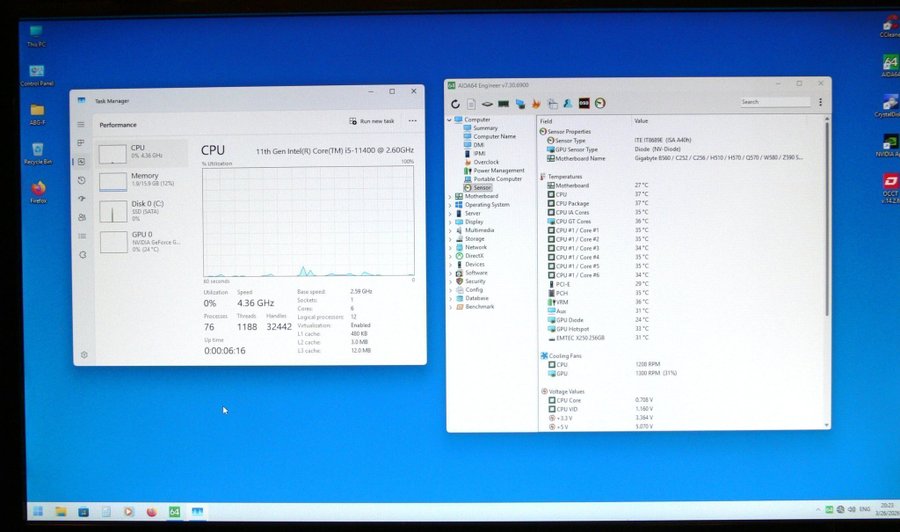Toggle Task Manager hamburger navigation menu
This screenshot has height=532, width=900.
[x=82, y=124]
